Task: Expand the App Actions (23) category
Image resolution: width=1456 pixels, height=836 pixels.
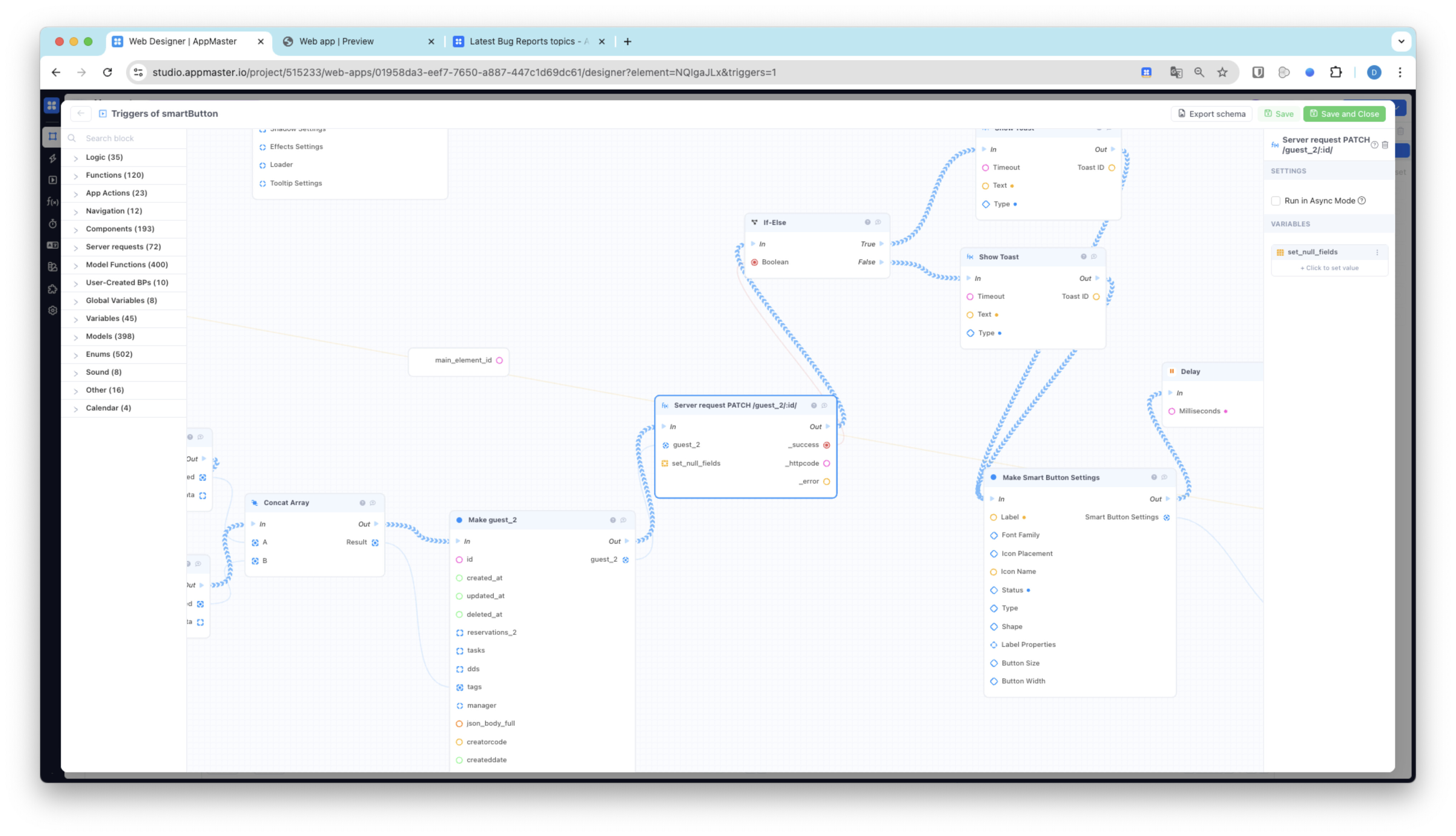Action: tap(124, 193)
